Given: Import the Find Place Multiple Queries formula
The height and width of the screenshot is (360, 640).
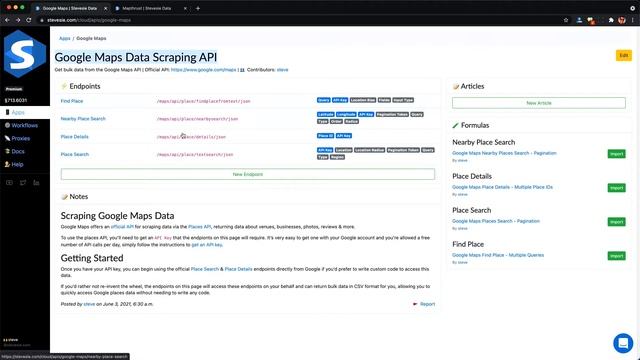Looking at the screenshot, I should [616, 256].
